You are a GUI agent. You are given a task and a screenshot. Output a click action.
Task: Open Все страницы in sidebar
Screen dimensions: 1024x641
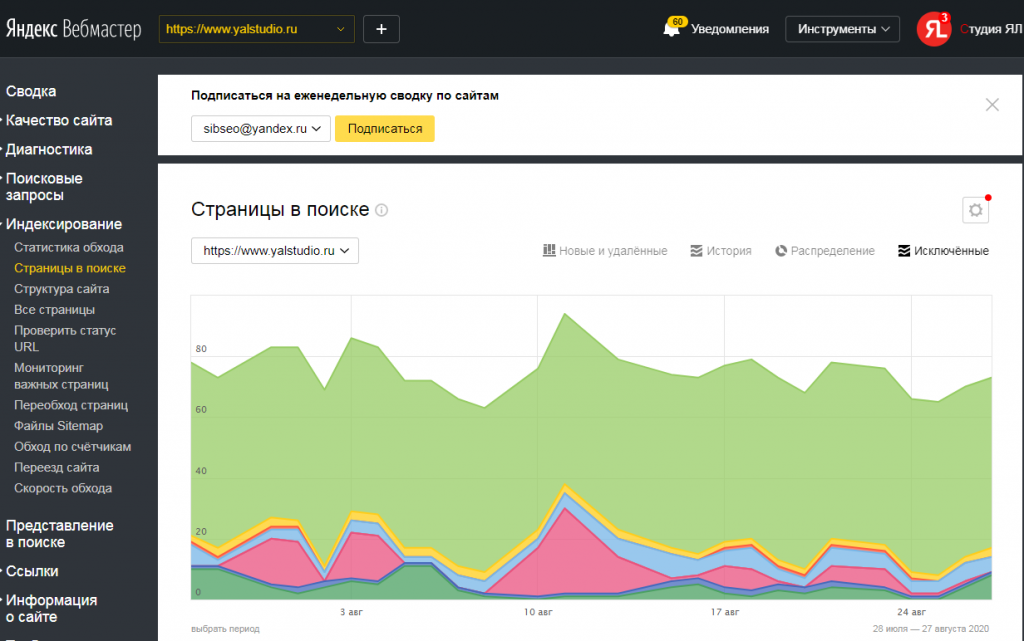54,310
